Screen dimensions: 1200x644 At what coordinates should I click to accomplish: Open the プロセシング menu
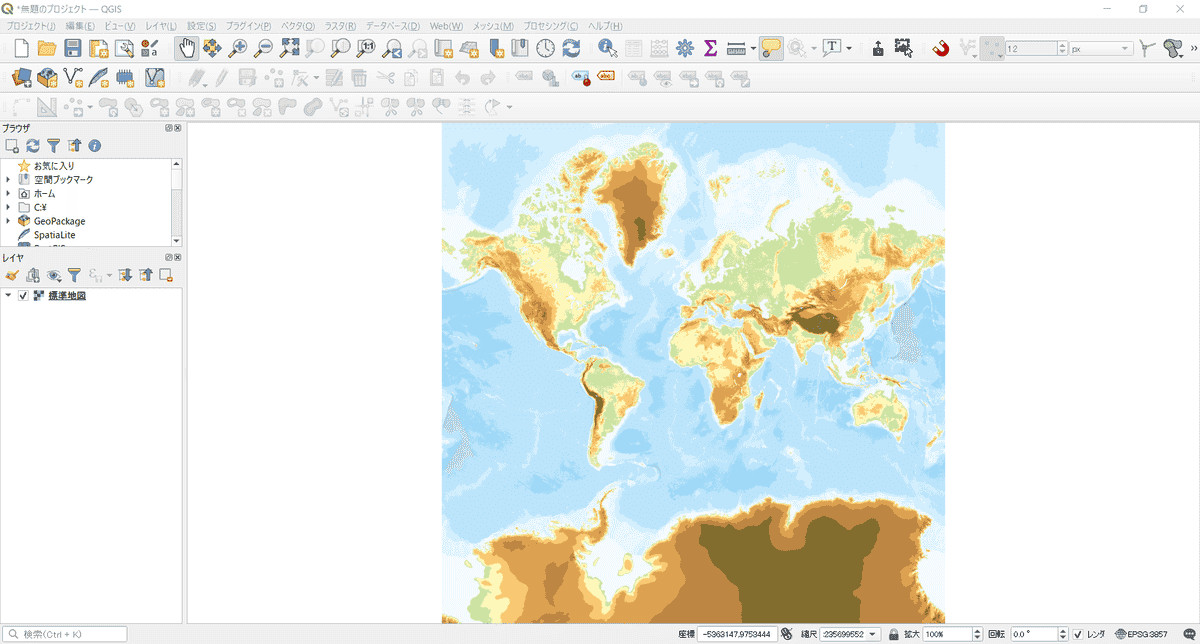(551, 25)
